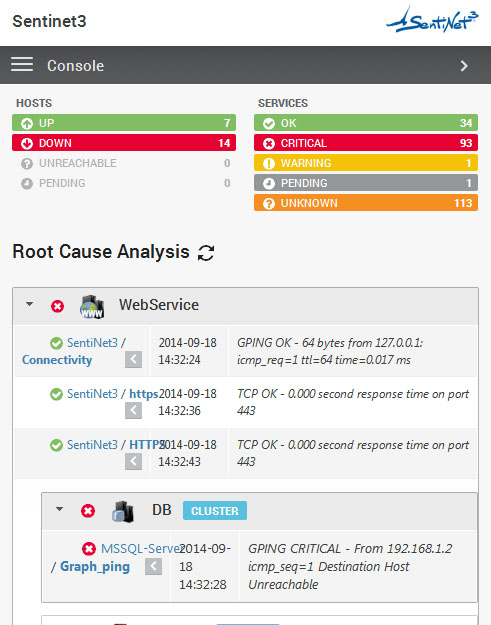Click the SentiNet3 logo
The image size is (491, 625).
coord(432,20)
